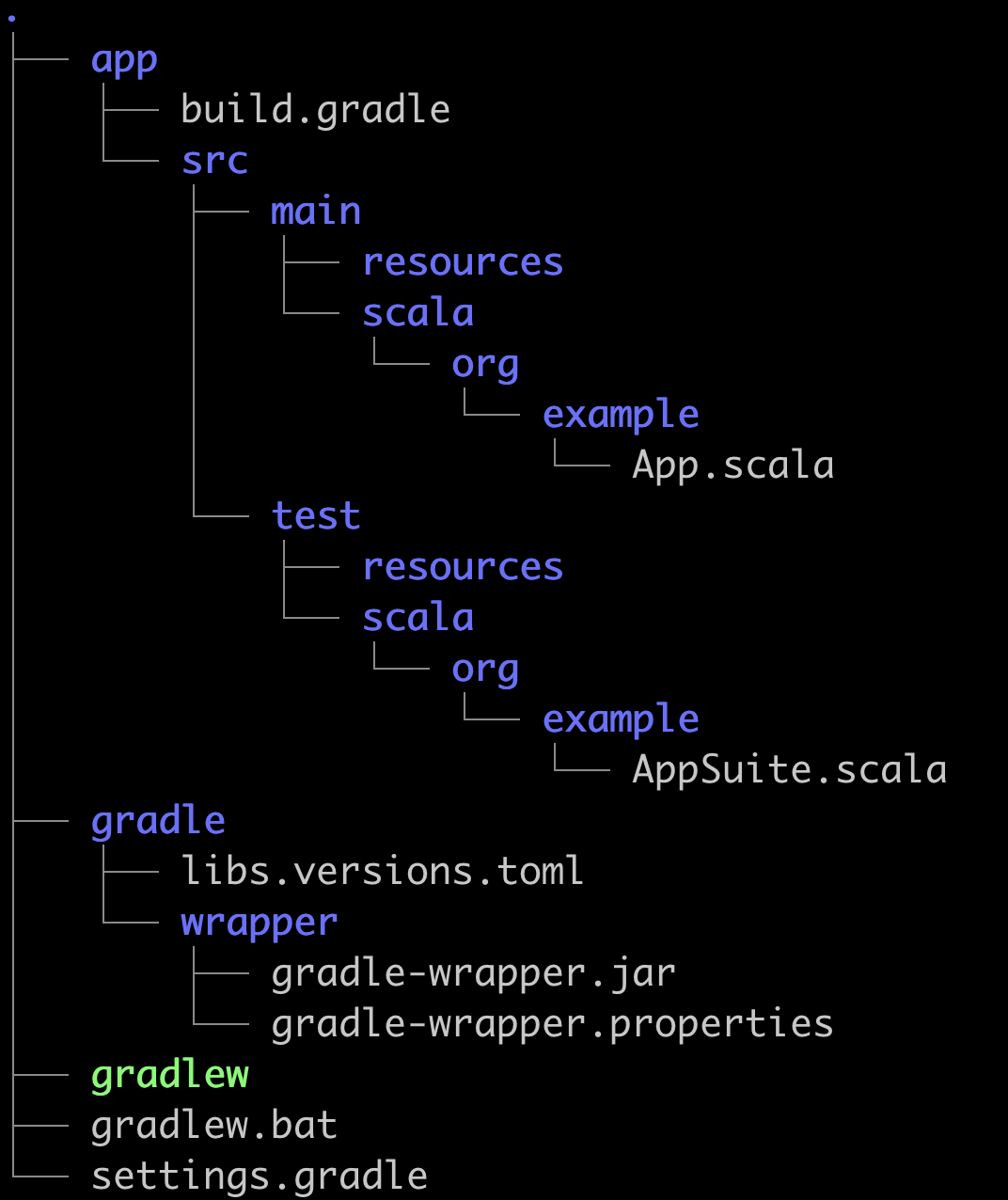
Task: Click the src directory entry
Action: pyautogui.click(x=214, y=161)
